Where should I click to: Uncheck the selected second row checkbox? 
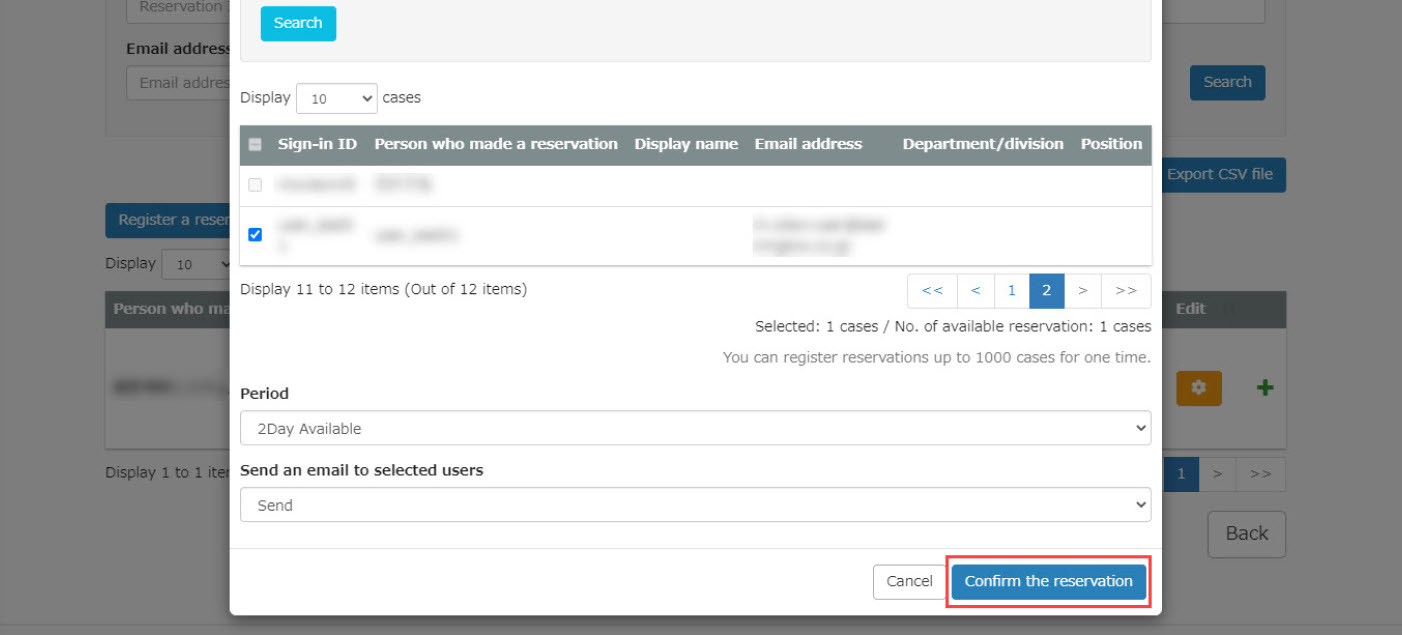(x=255, y=235)
